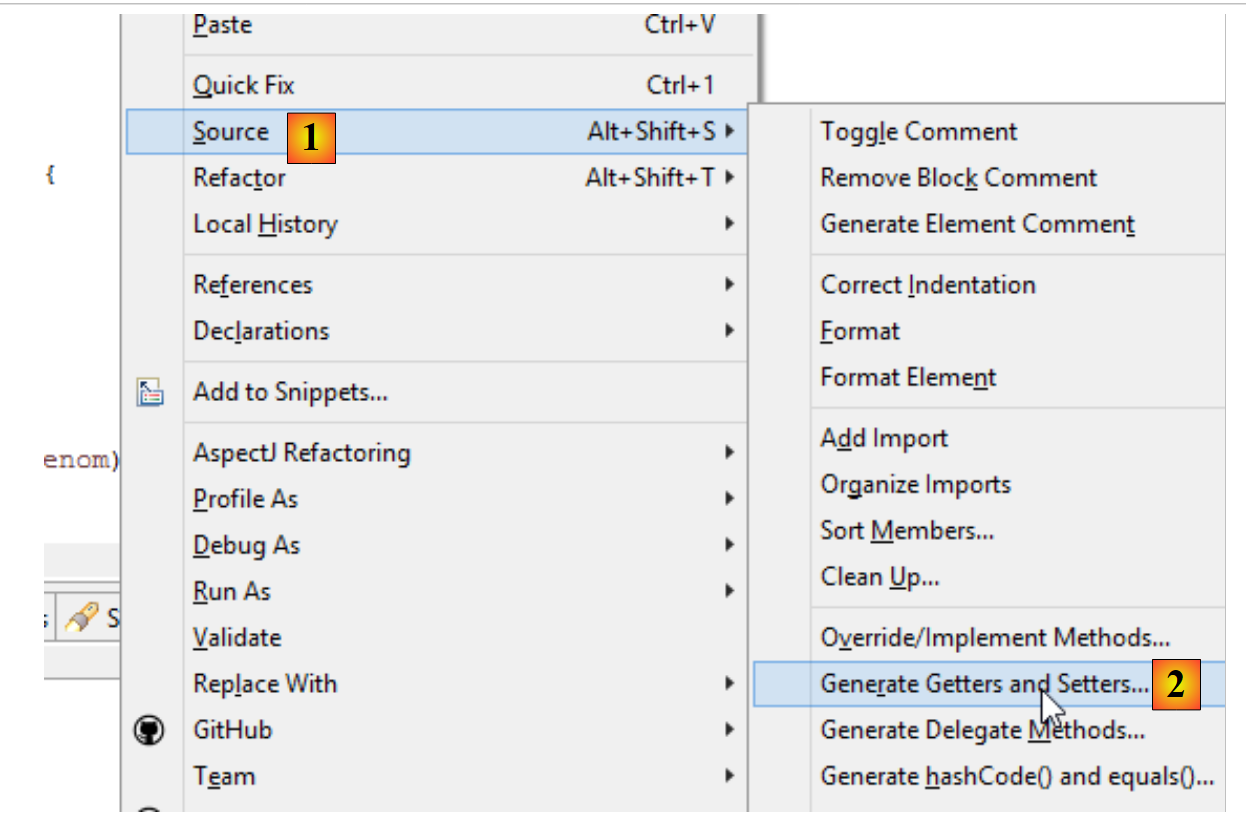Screen dimensions: 1246x821
Task: Select Generate Getters and Setters
Action: (984, 684)
